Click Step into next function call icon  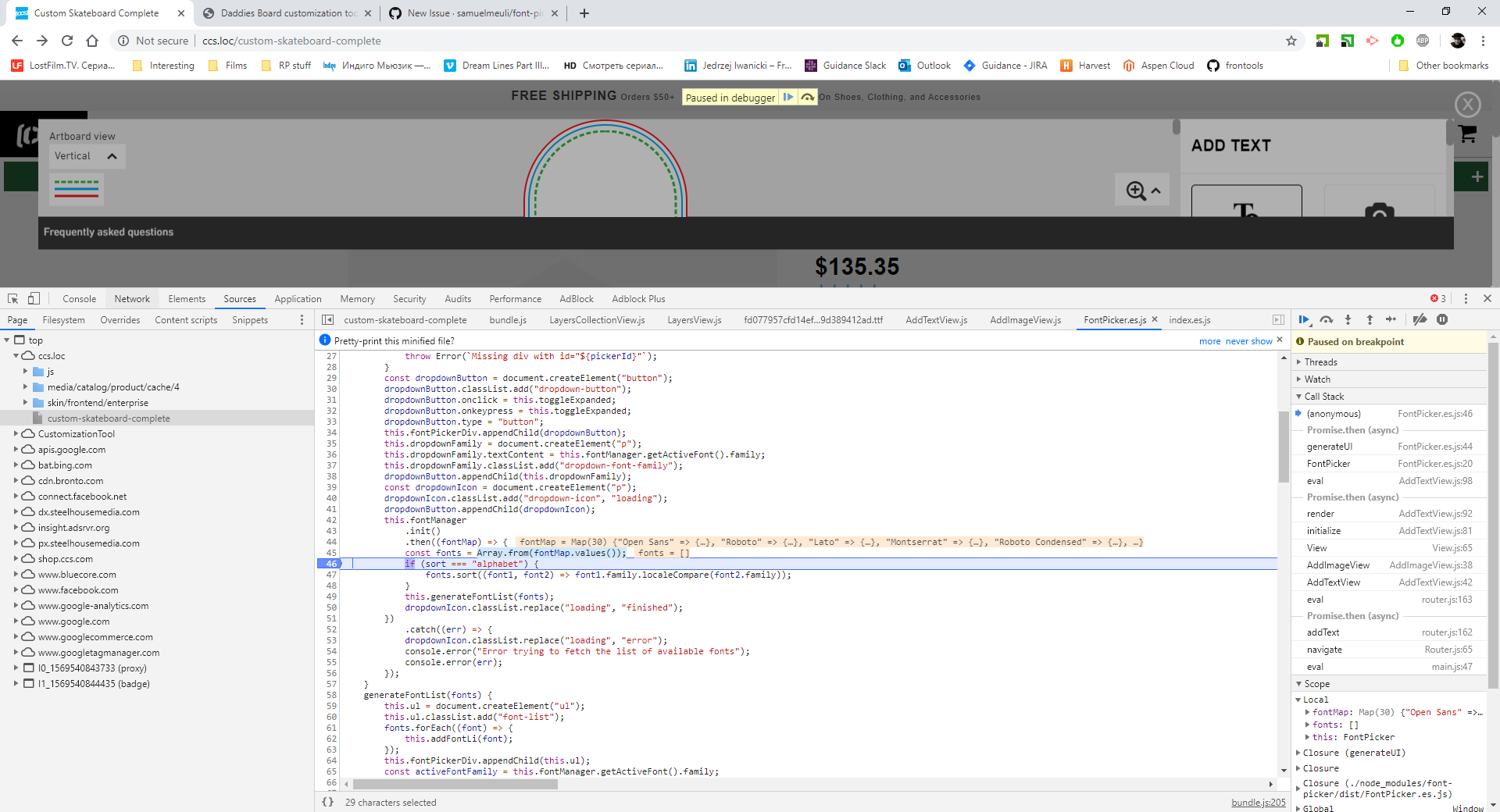pos(1348,319)
